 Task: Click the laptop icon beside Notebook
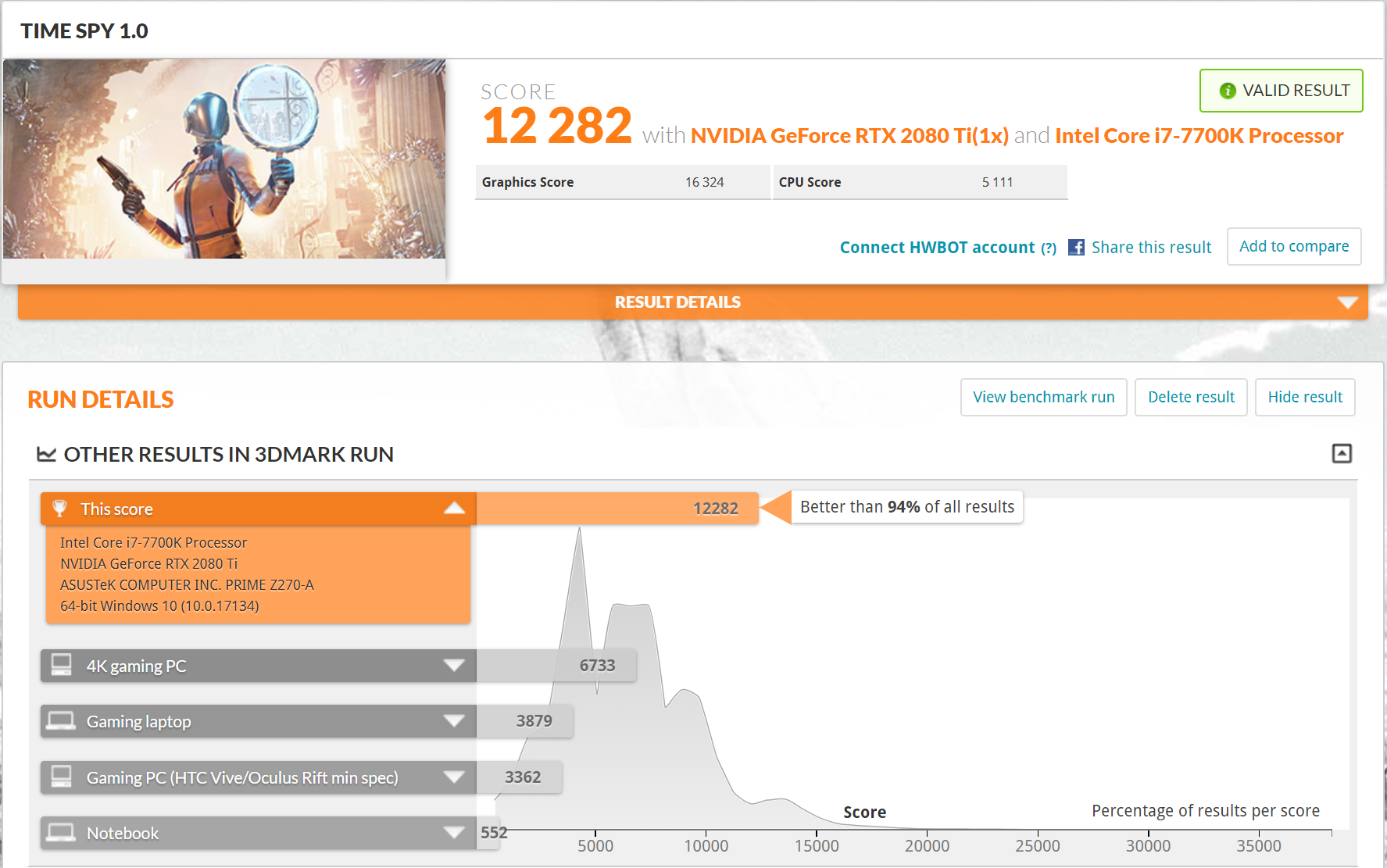coord(61,833)
